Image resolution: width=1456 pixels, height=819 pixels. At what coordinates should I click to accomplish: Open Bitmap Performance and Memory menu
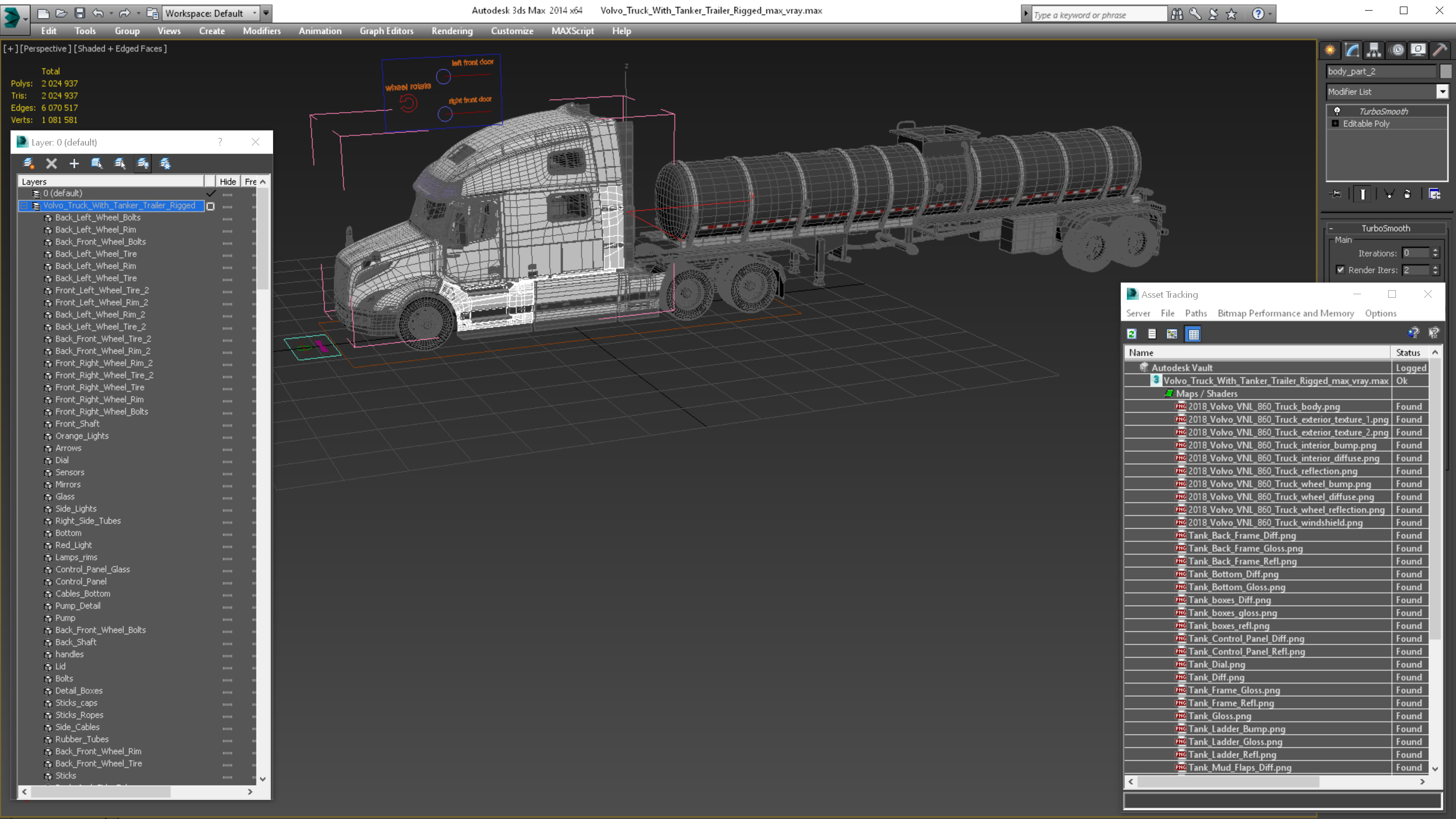[1285, 313]
